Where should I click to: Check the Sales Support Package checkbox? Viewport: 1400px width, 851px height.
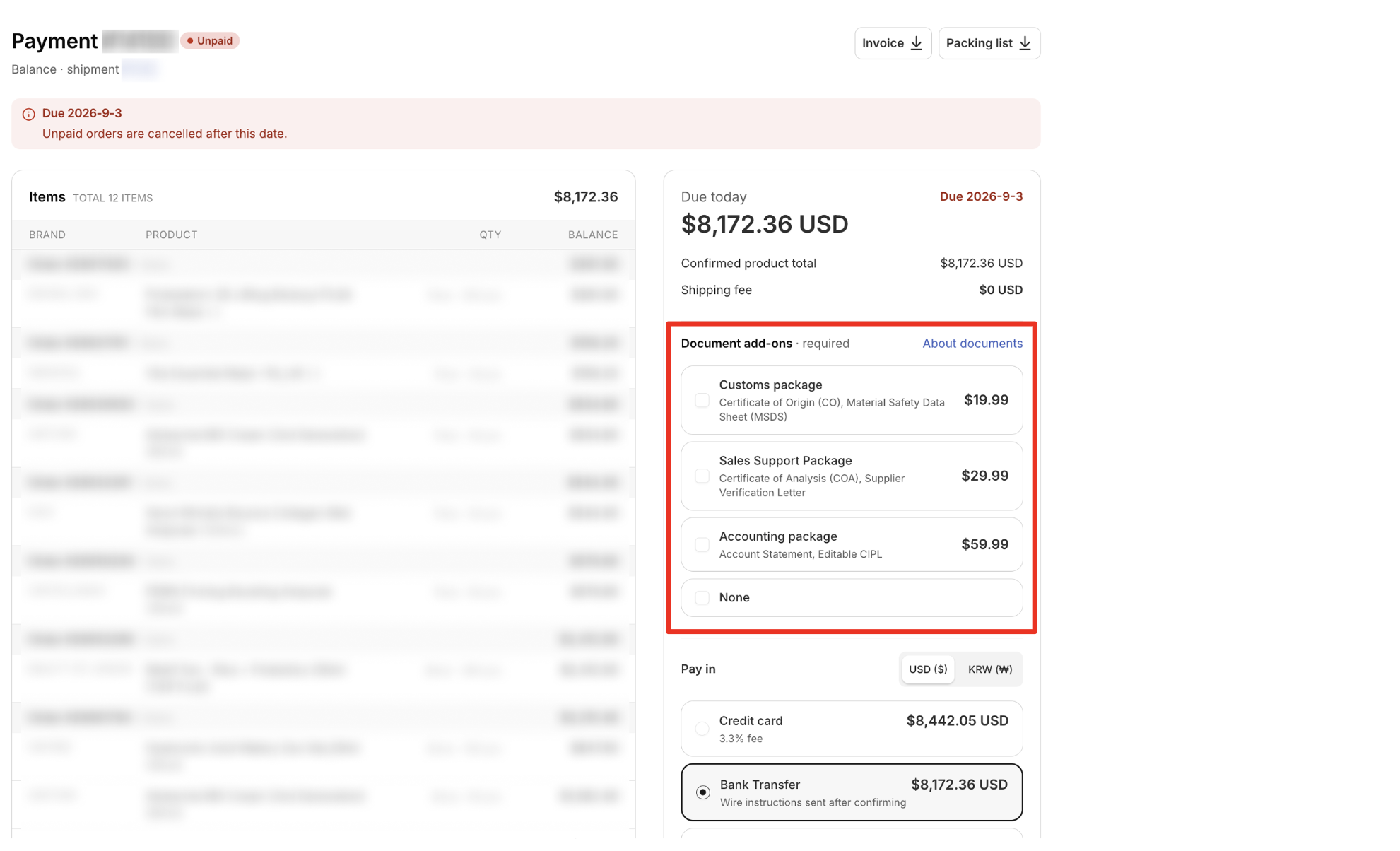702,476
